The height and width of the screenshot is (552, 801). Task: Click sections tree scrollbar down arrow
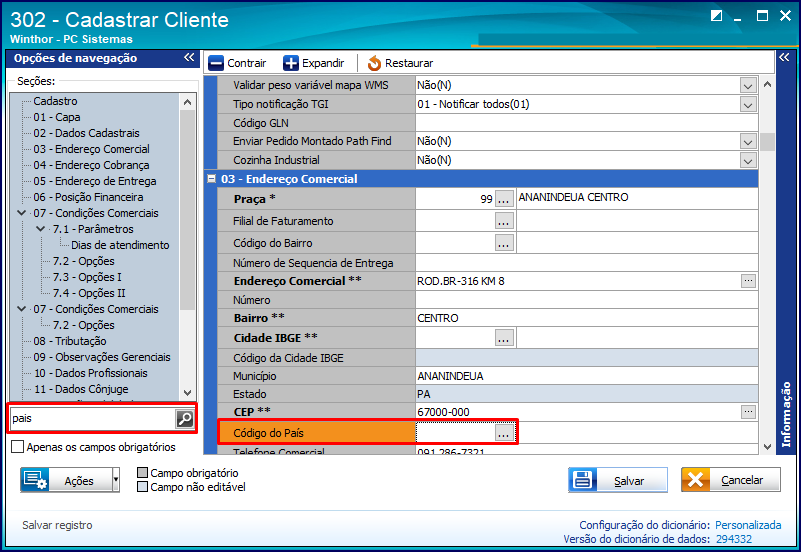pos(187,393)
